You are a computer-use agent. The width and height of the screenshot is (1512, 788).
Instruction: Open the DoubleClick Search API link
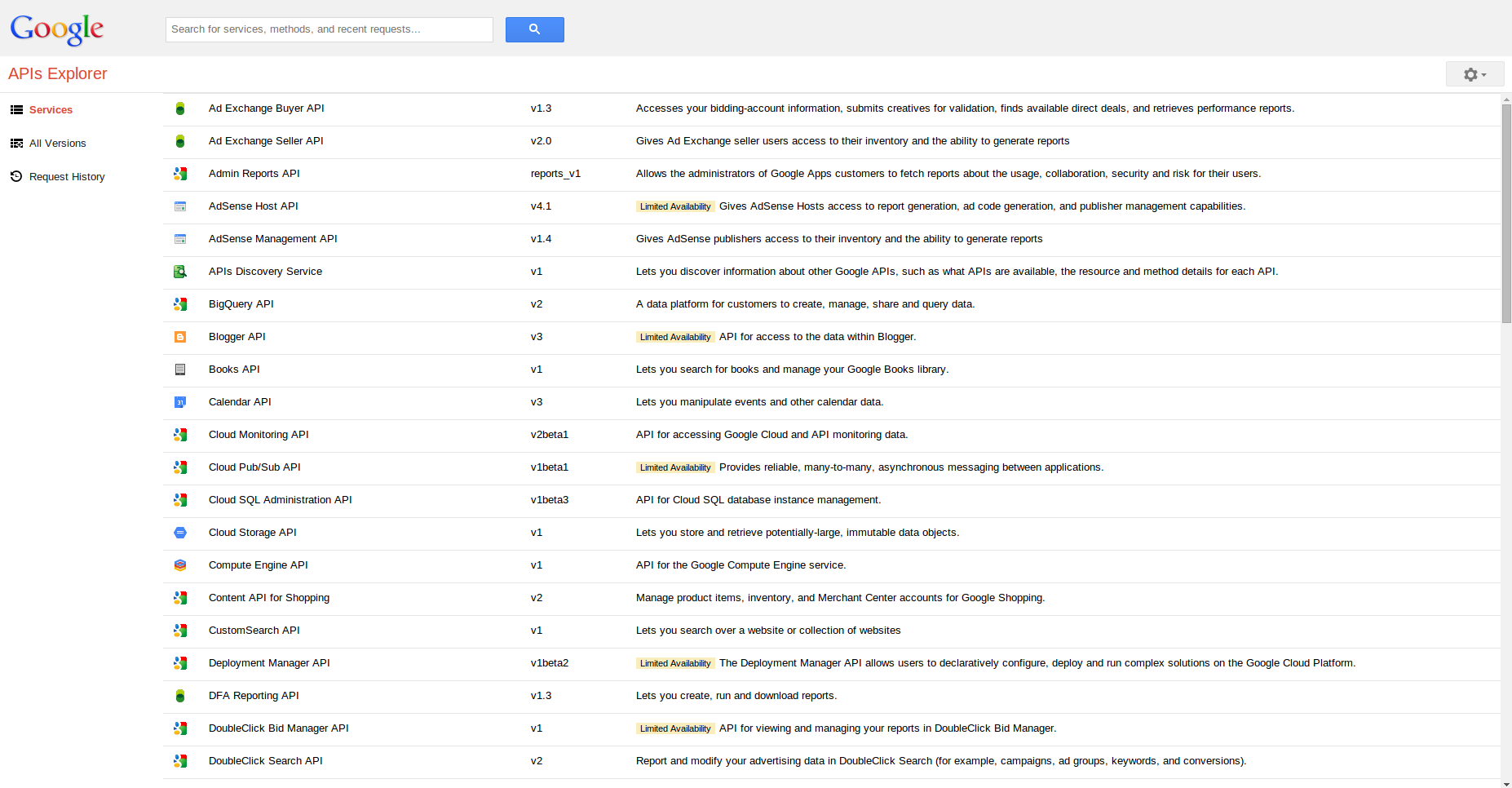[x=266, y=761]
